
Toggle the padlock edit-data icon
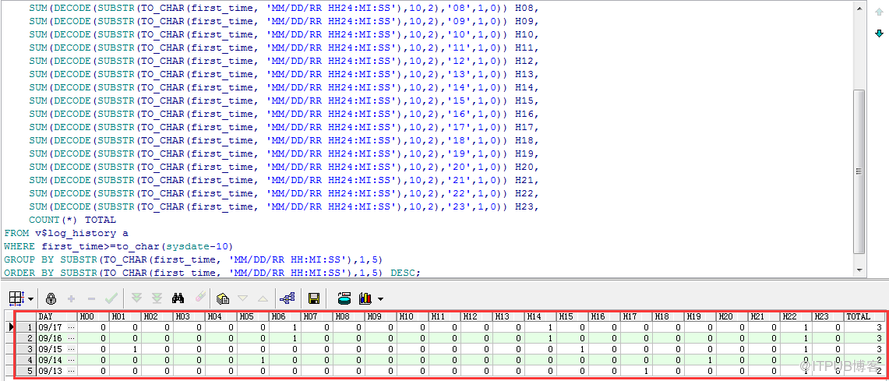[51, 298]
